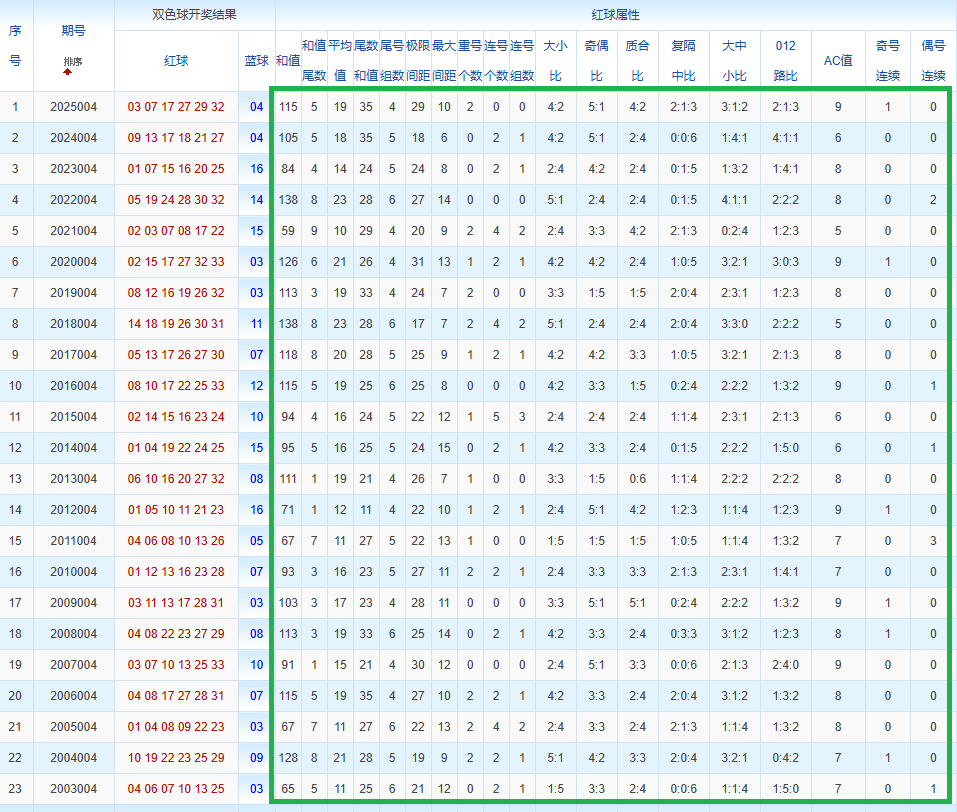Click the 偶号连续 column header

(x=932, y=61)
